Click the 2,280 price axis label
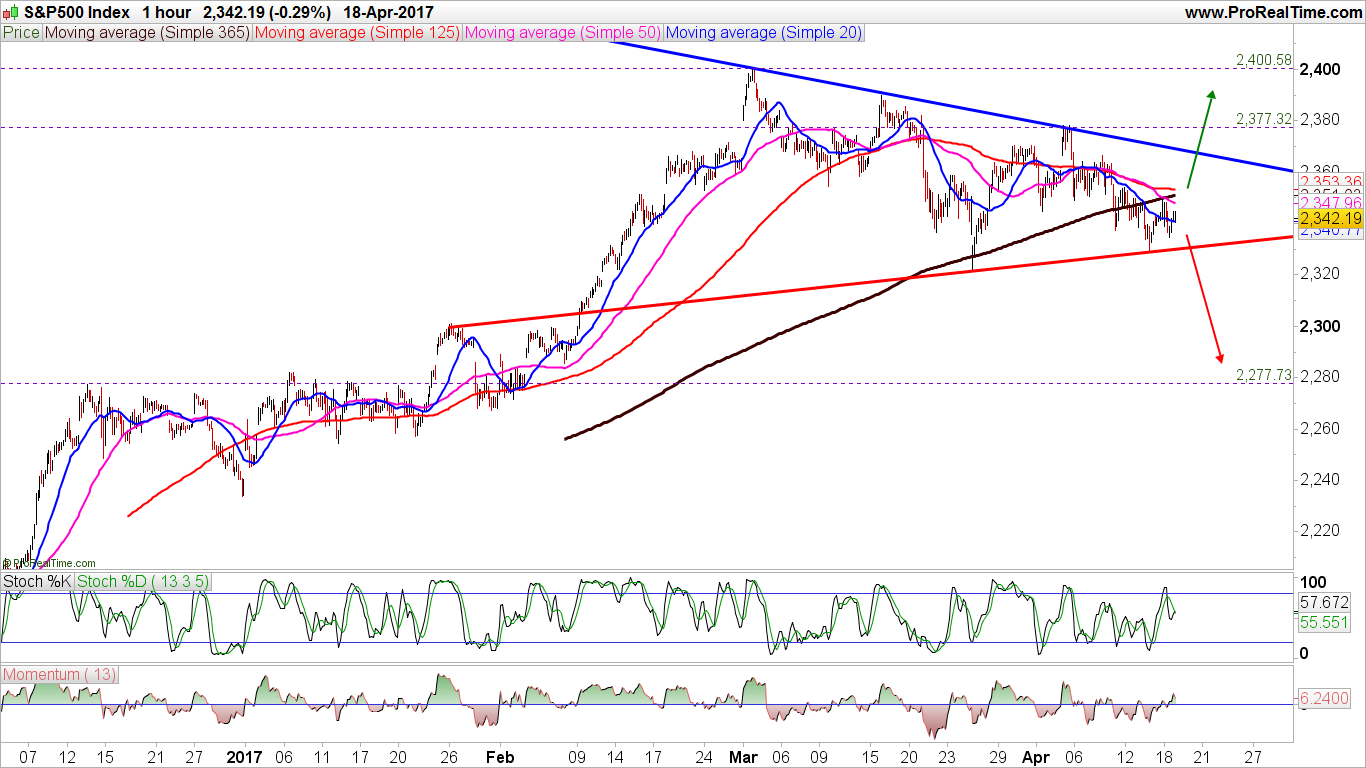This screenshot has height=768, width=1366. (x=1320, y=377)
